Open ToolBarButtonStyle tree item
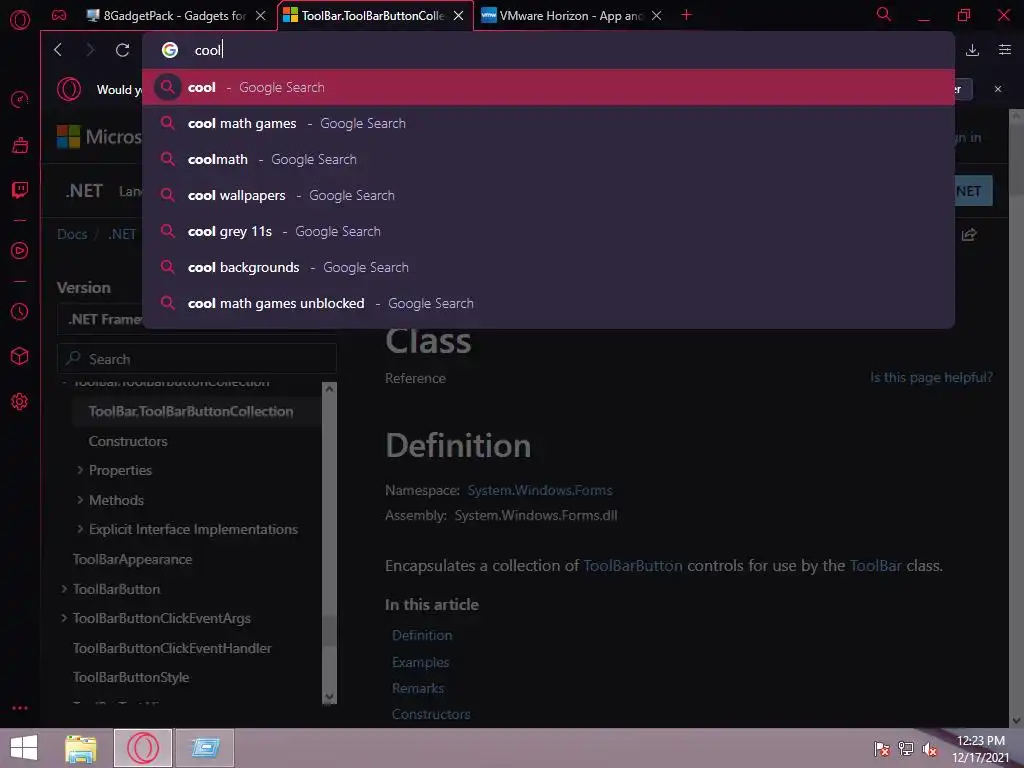This screenshot has height=768, width=1024. 131,677
